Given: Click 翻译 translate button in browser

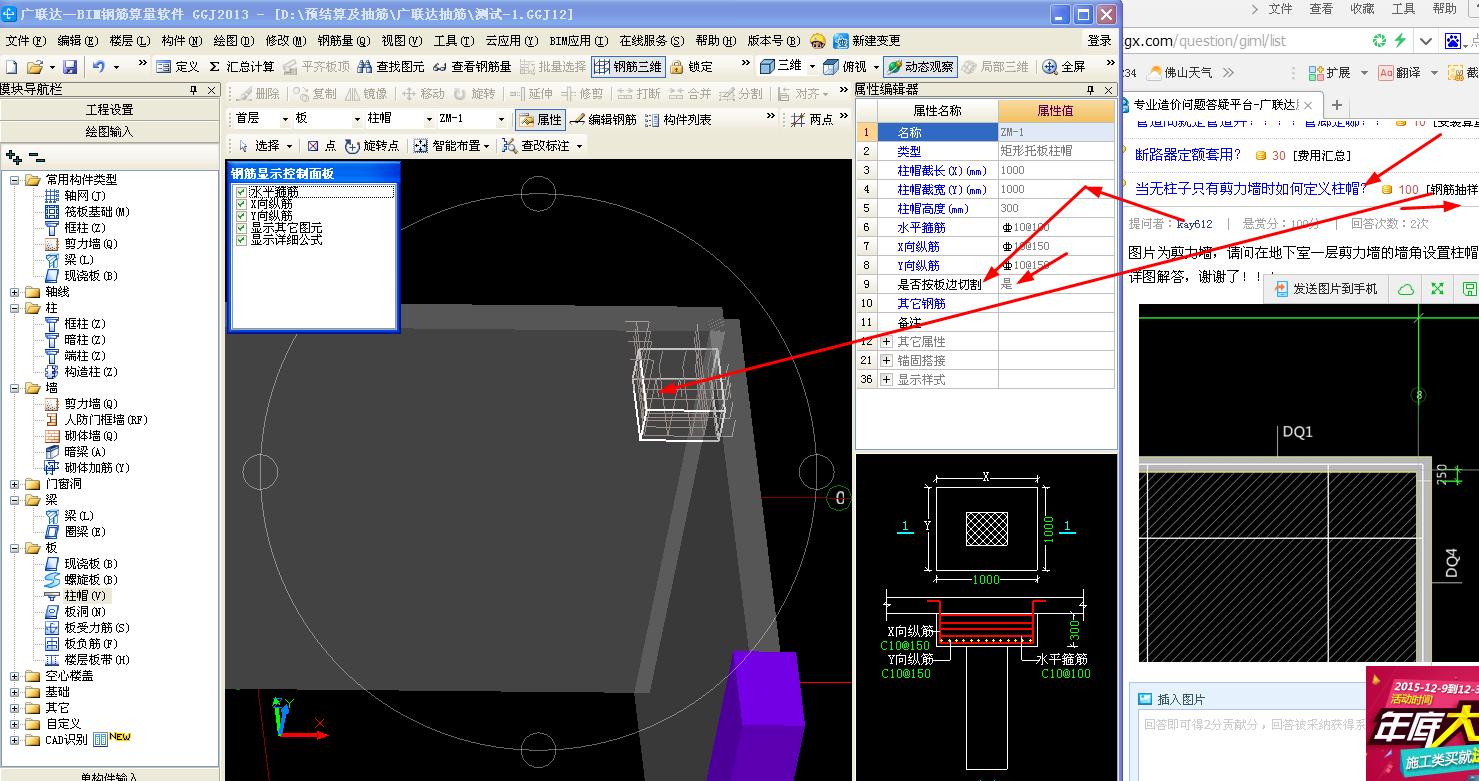Looking at the screenshot, I should pos(1400,73).
